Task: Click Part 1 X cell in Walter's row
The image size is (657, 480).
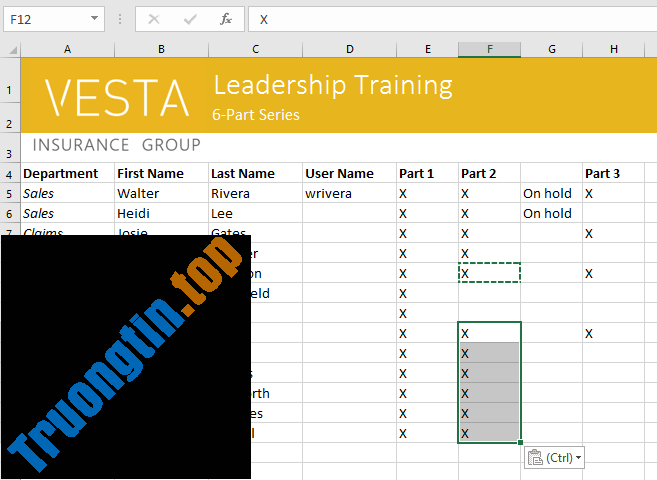Action: pos(427,194)
